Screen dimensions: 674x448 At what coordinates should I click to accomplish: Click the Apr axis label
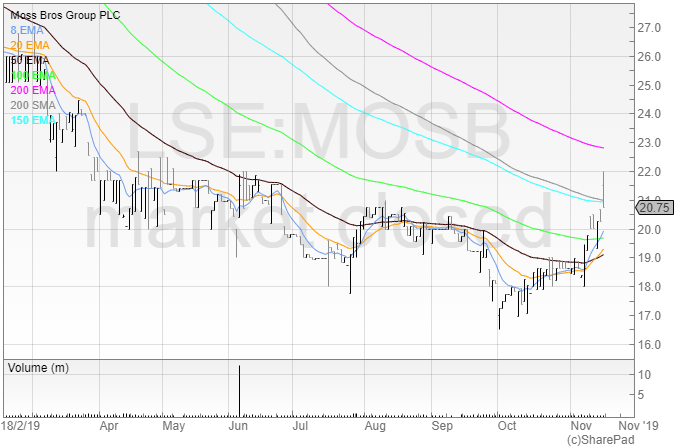(109, 426)
